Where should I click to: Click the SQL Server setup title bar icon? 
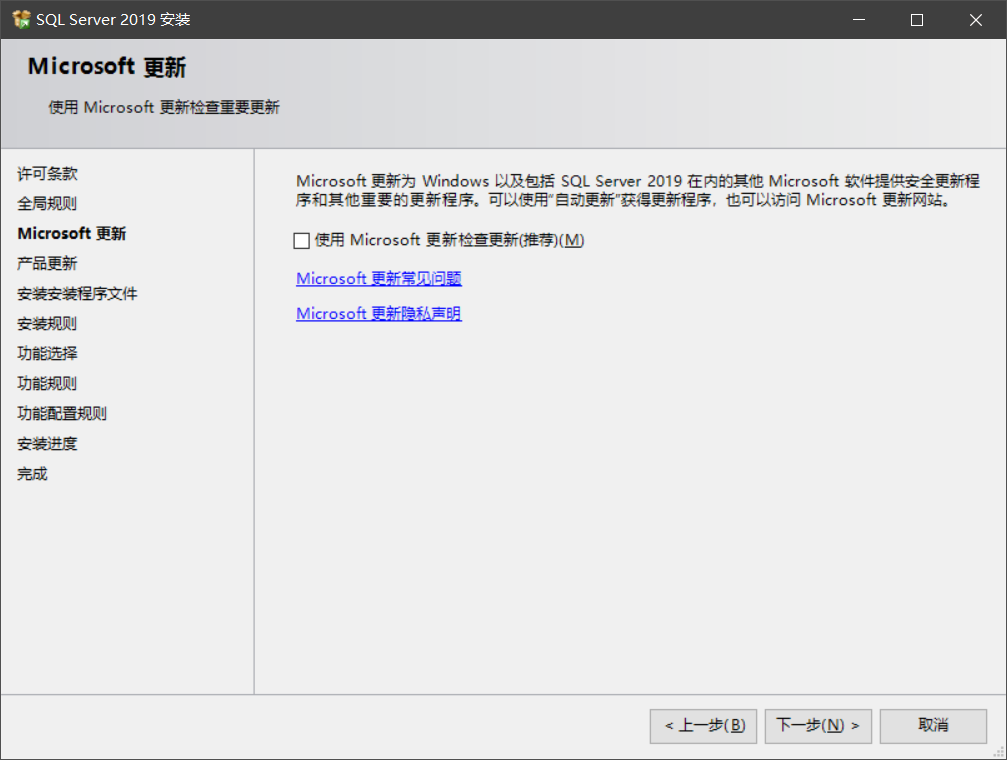click(x=21, y=19)
